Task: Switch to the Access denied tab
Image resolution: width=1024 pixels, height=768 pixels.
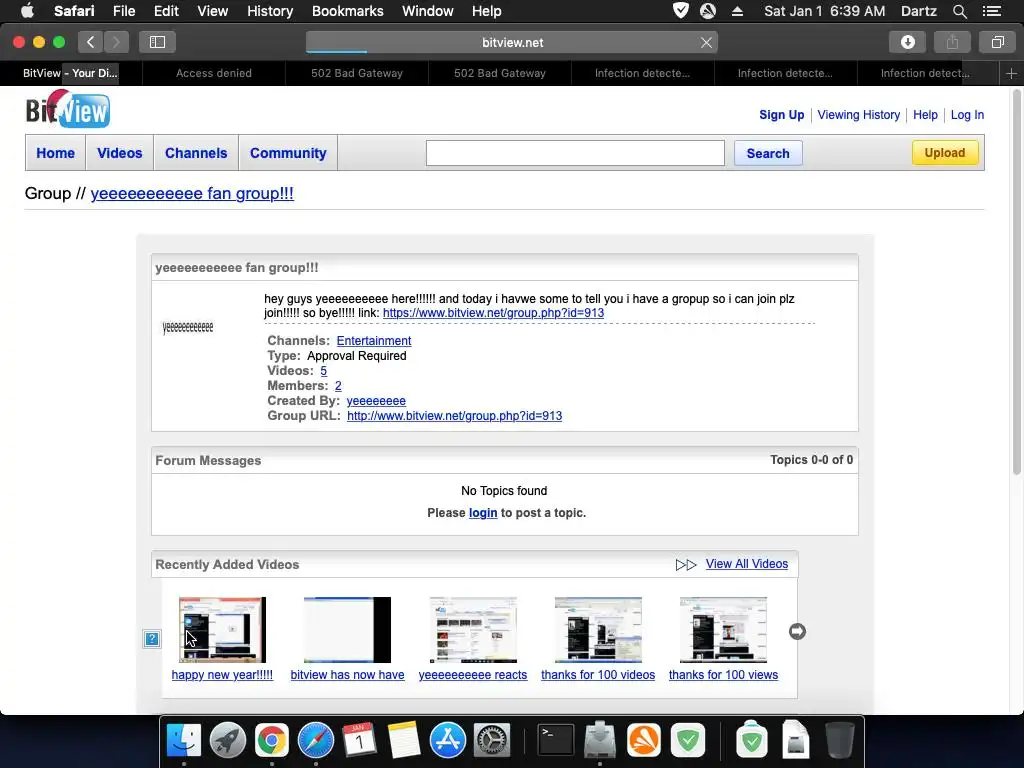Action: pyautogui.click(x=214, y=73)
